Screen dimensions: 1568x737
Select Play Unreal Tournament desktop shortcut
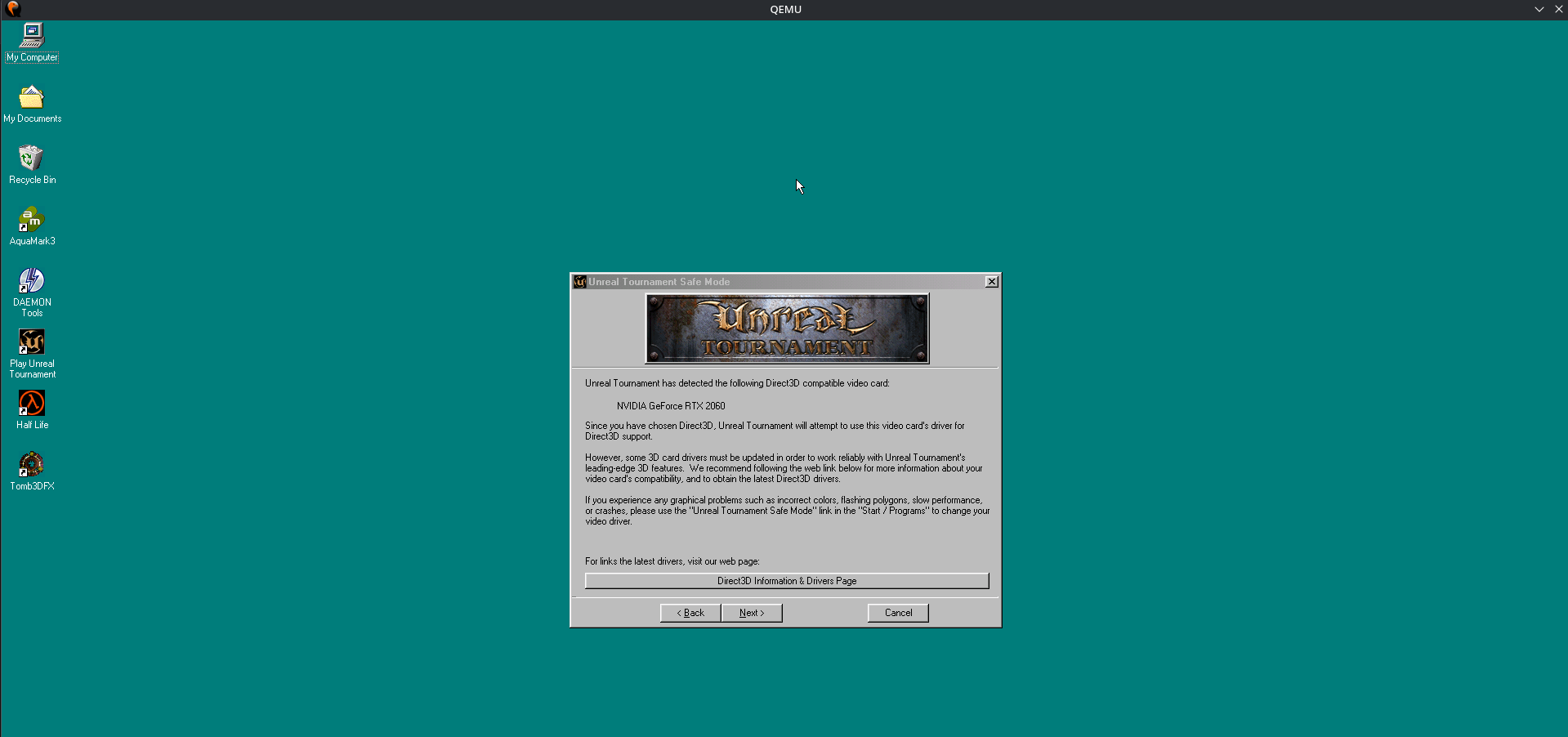coord(32,342)
